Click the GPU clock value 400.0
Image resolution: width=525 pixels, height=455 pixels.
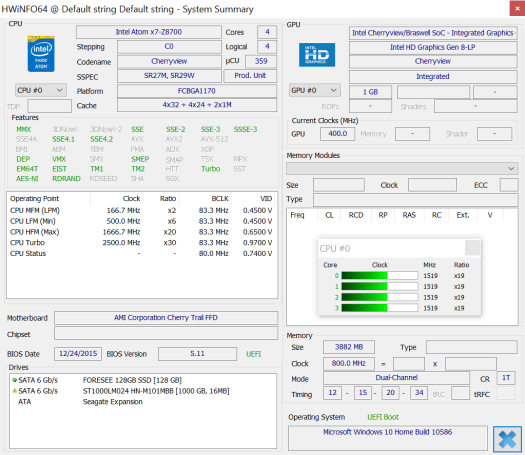337,134
